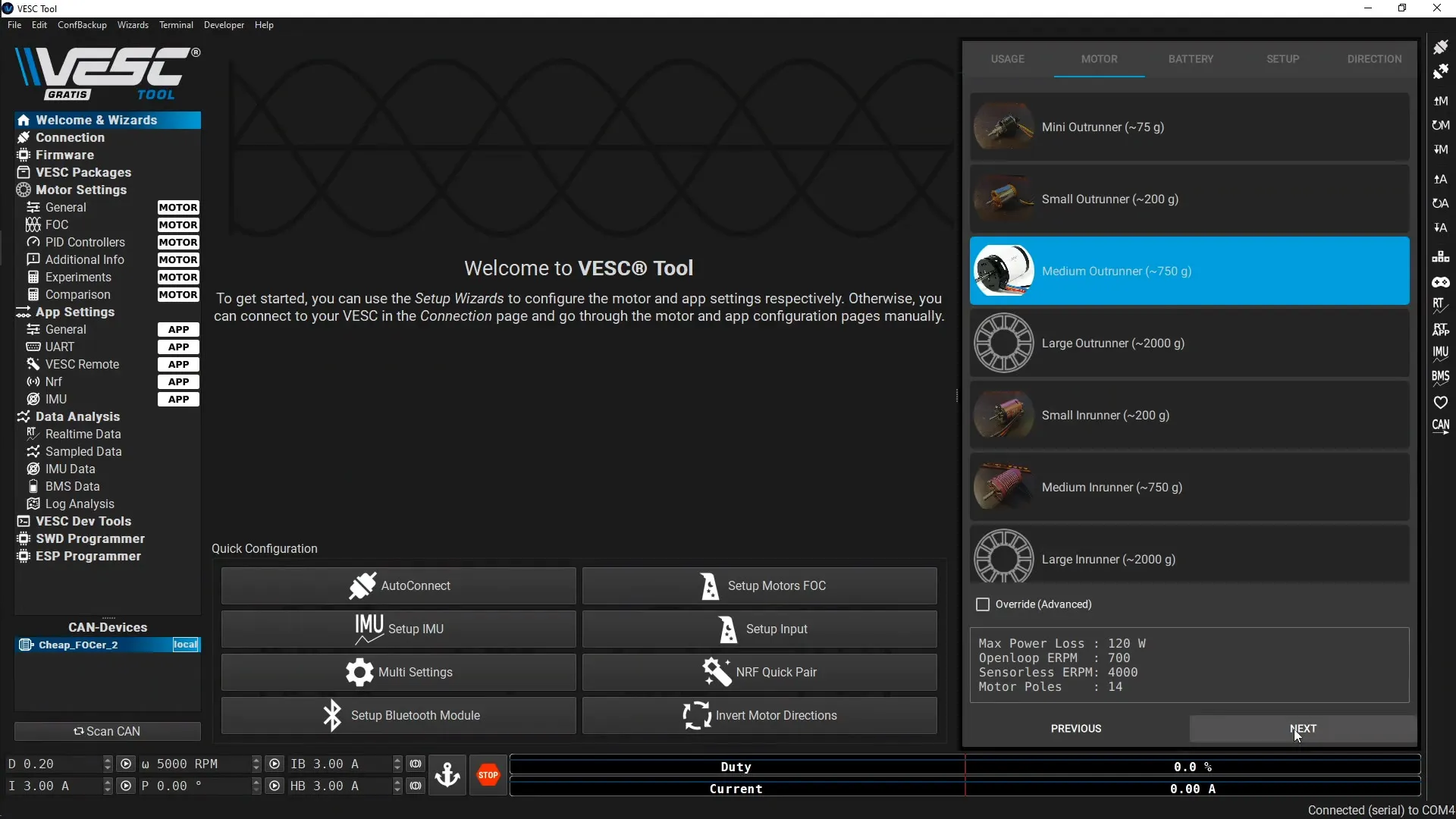Expand the App Settings section
This screenshot has height=819, width=1456.
click(74, 312)
